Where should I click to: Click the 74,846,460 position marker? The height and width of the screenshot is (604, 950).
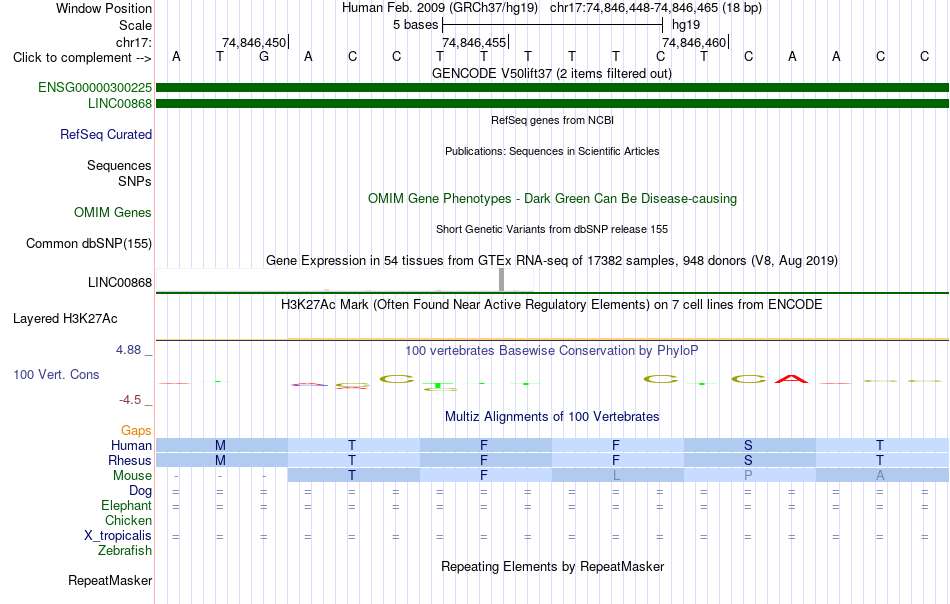click(x=694, y=42)
